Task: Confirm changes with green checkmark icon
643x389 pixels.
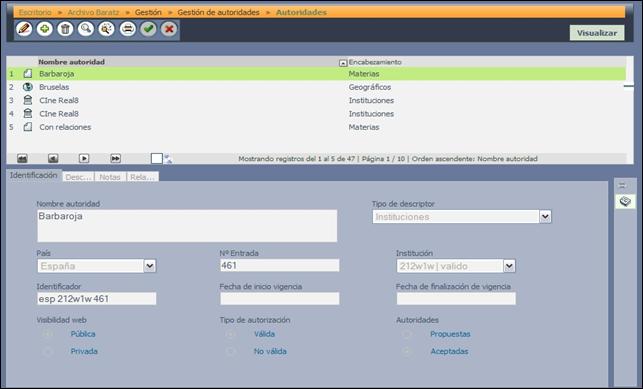Action: point(148,29)
